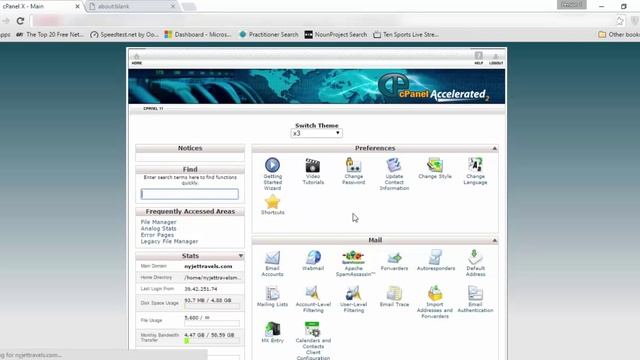Click the myjettravels.com main domain value
Viewport: 640px width, 360px height.
pos(208,266)
